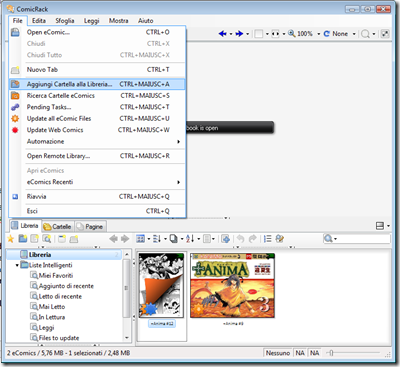The image size is (400, 367).
Task: Click the page layout icon
Action: (259, 34)
